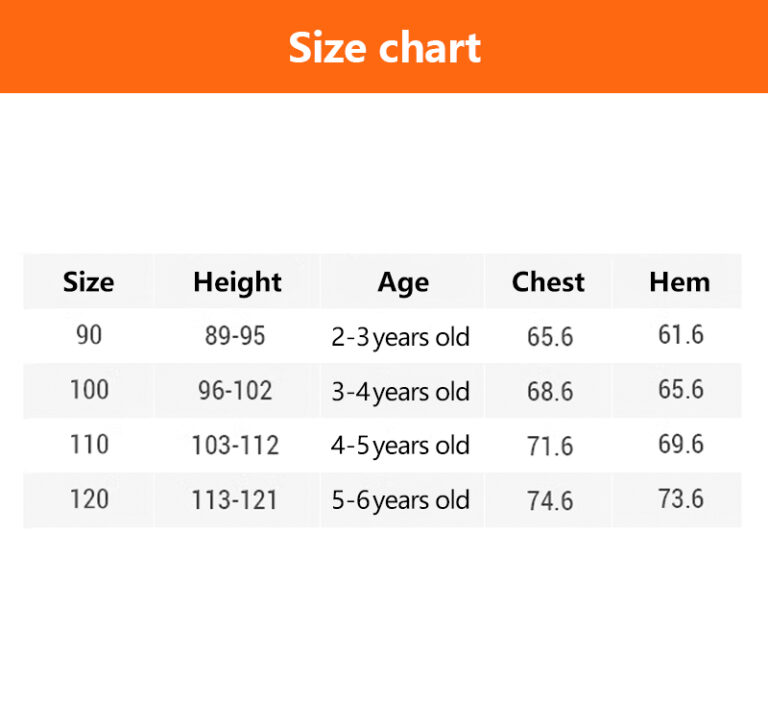Select the size 100 cell
The image size is (768, 702).
[x=88, y=390]
